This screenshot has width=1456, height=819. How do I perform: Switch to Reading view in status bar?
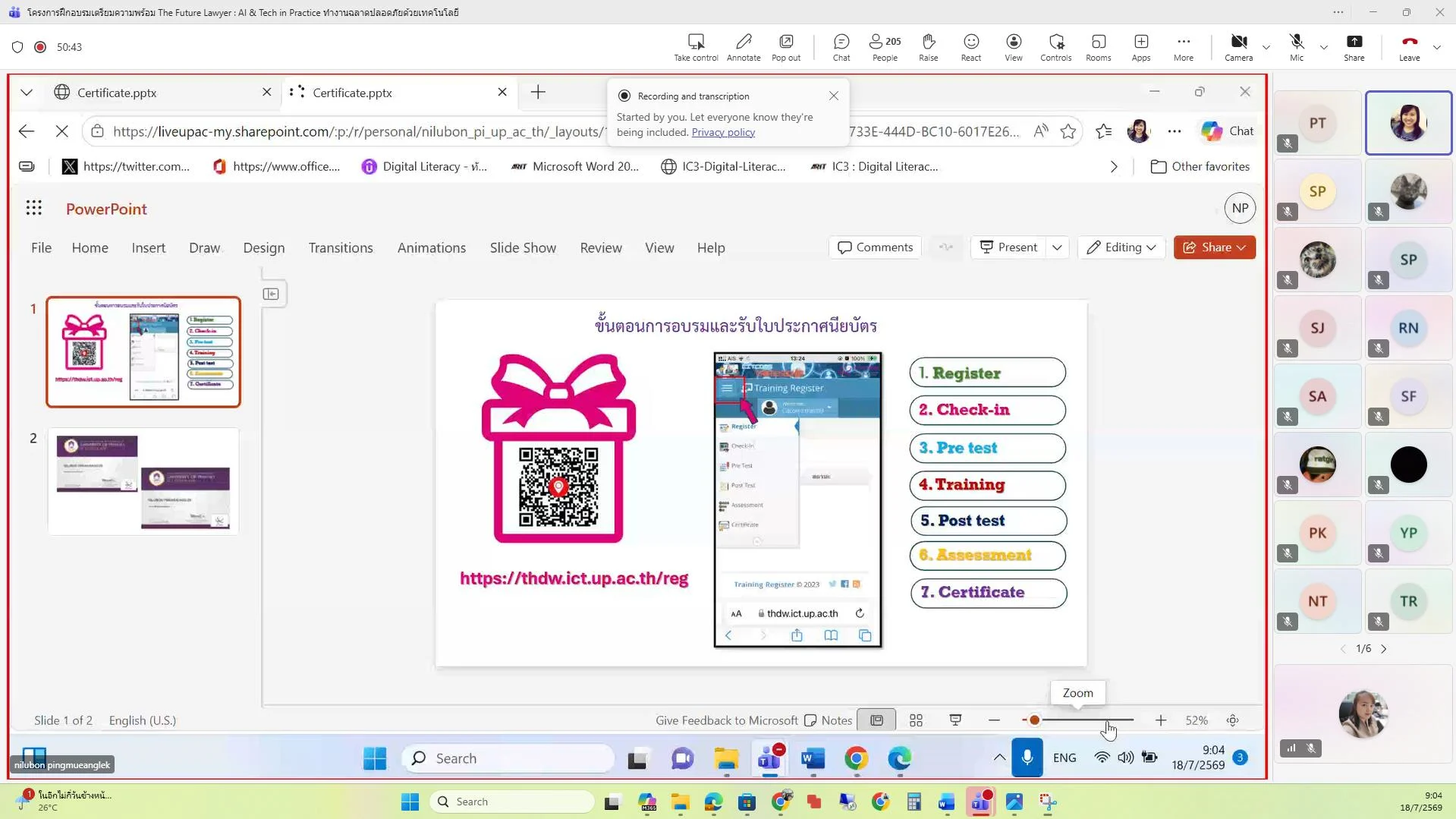[x=955, y=720]
